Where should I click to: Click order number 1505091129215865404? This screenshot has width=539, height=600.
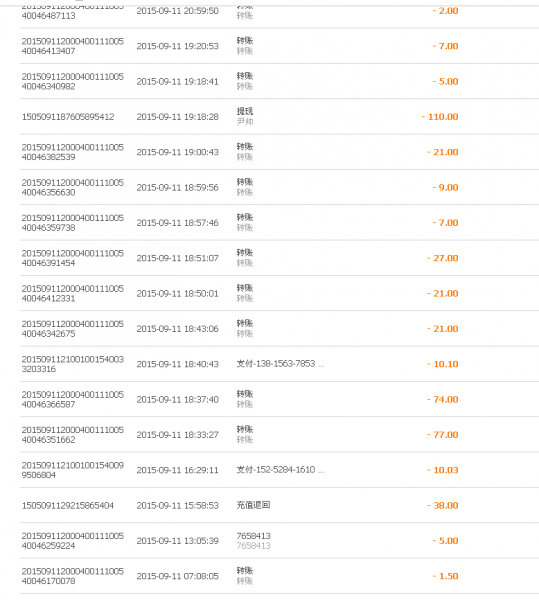(68, 505)
